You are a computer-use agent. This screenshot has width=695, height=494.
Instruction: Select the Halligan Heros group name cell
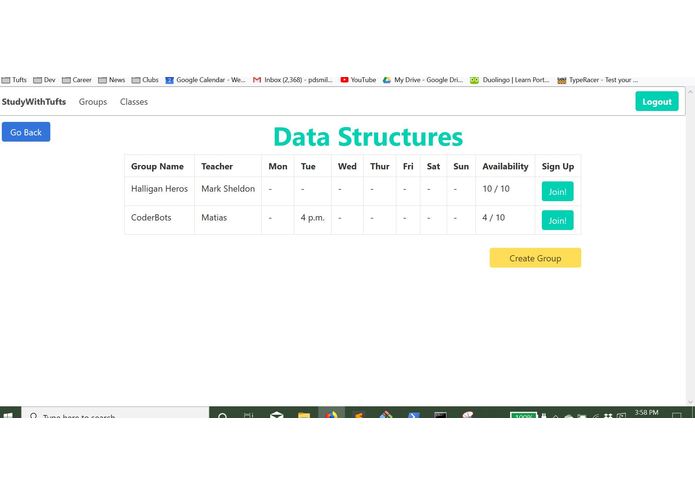[x=160, y=191]
